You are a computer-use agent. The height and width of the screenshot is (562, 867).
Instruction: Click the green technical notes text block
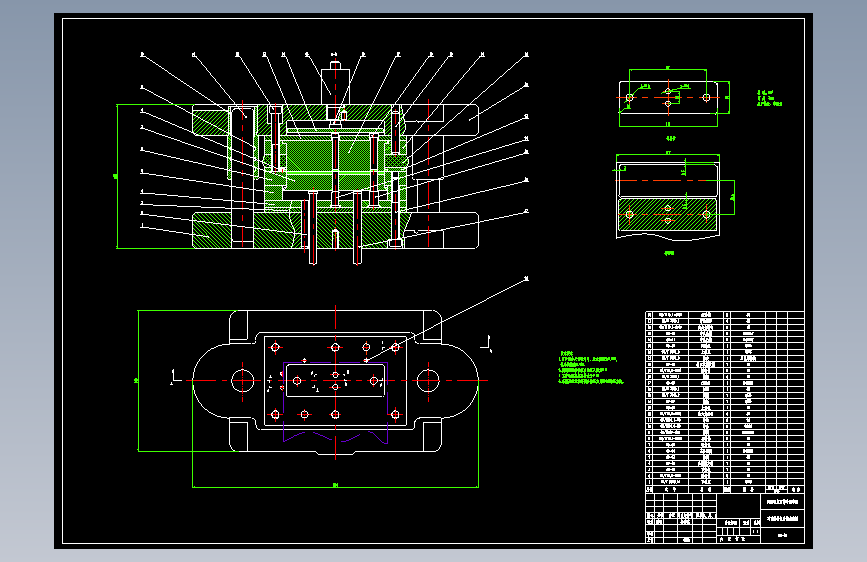591,367
